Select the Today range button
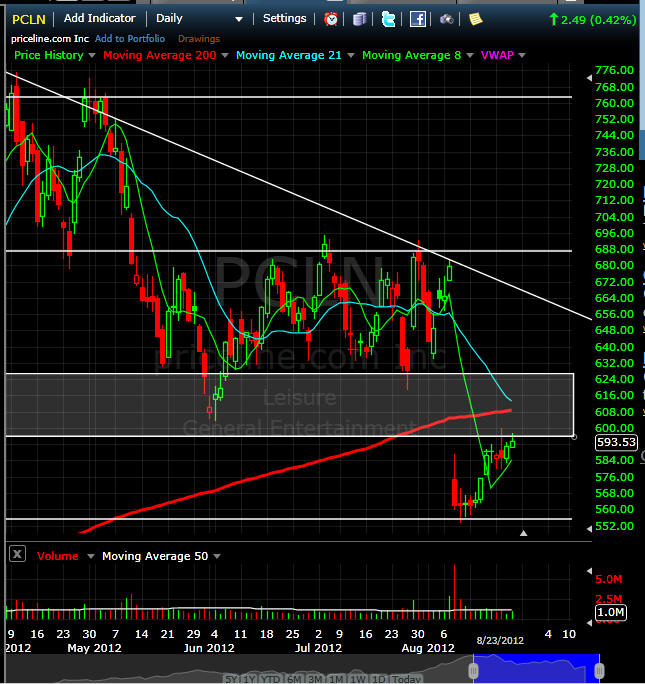645x684 pixels. (406, 679)
